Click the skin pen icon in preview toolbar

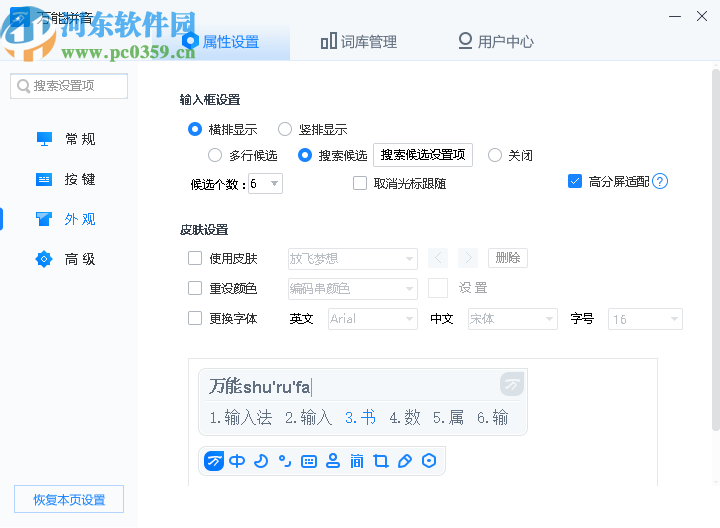click(x=405, y=461)
